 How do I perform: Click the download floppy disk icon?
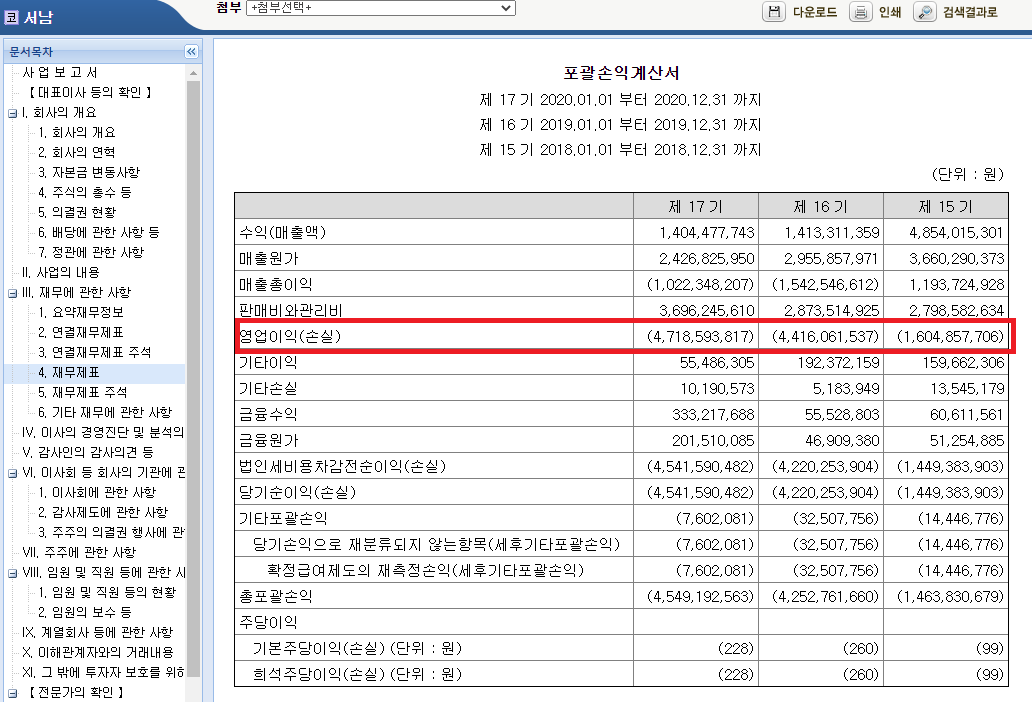[x=774, y=12]
